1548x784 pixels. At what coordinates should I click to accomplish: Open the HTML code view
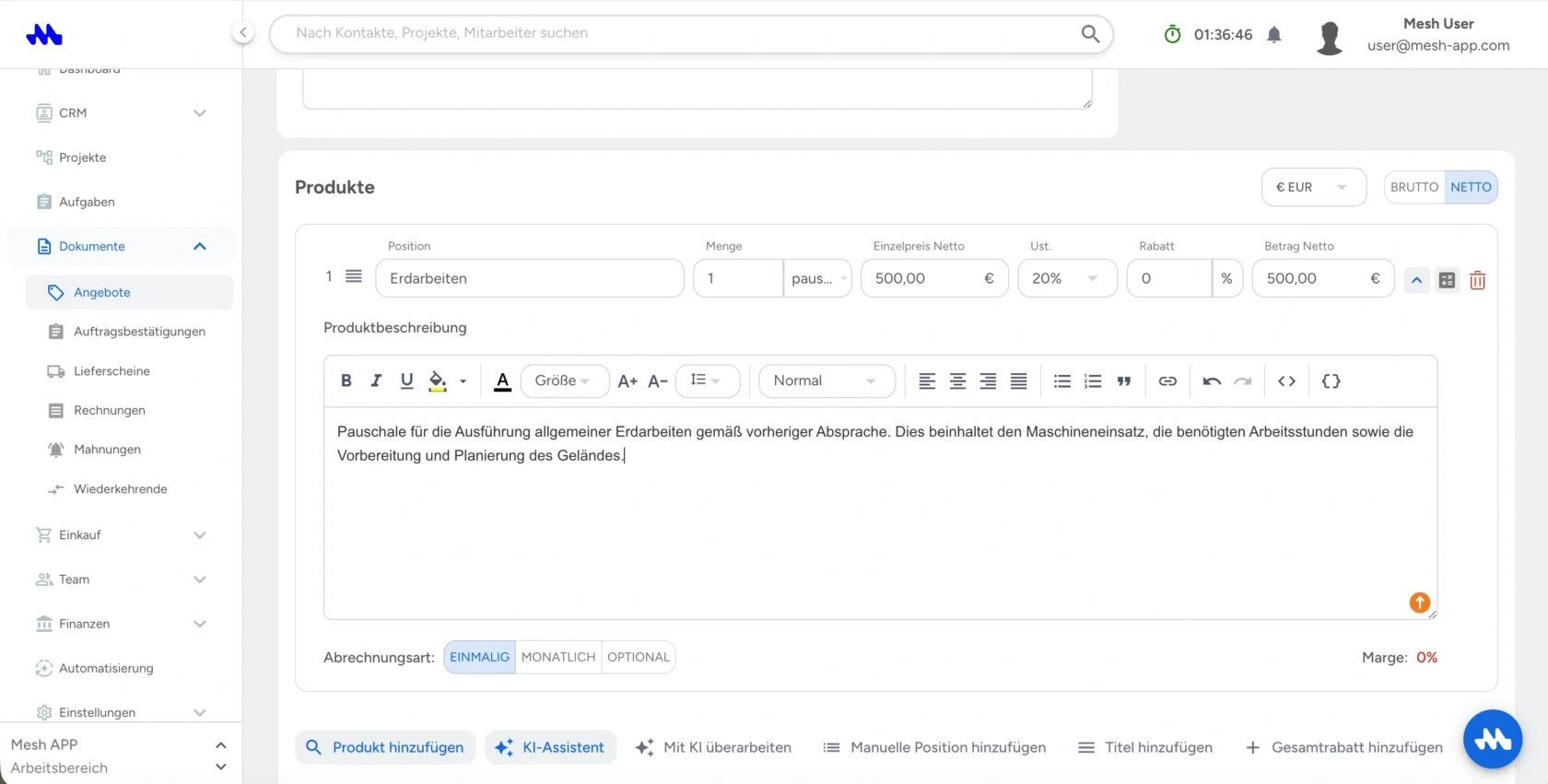(x=1286, y=380)
